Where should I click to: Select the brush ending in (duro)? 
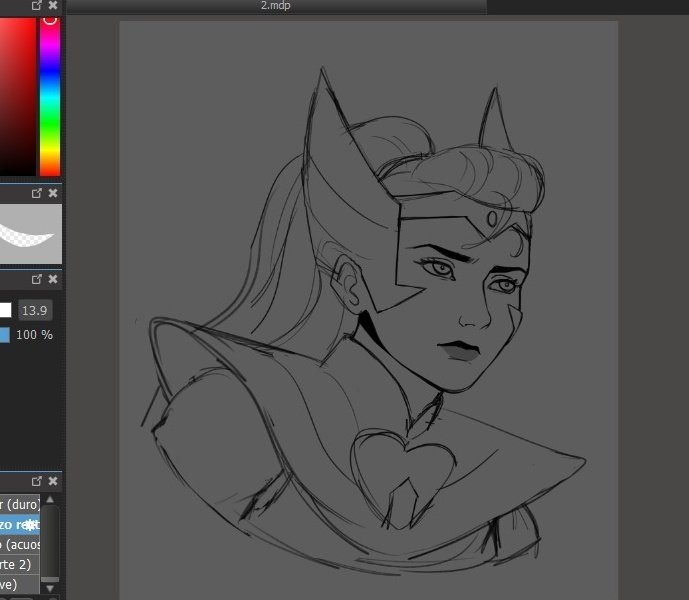pos(20,504)
